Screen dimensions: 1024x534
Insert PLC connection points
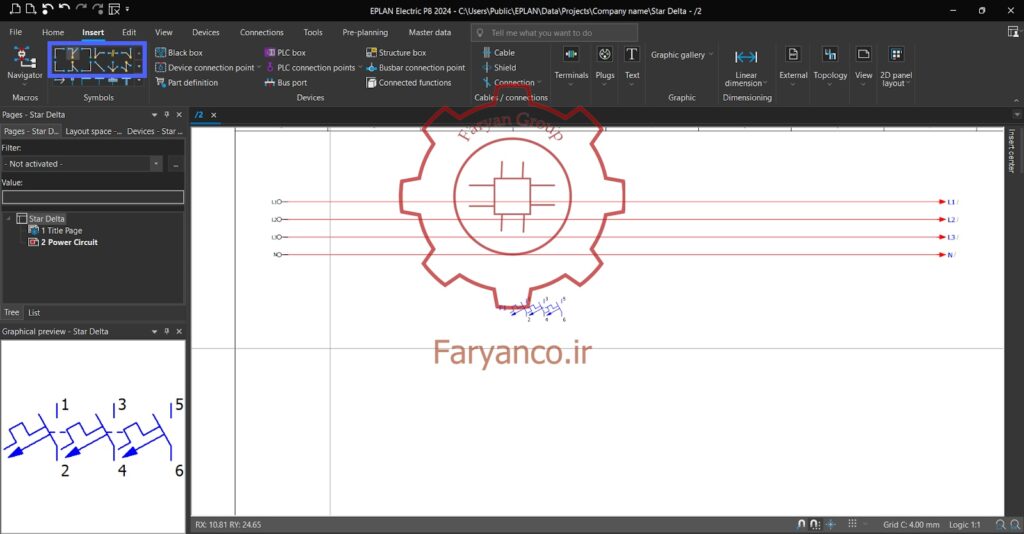tap(310, 67)
